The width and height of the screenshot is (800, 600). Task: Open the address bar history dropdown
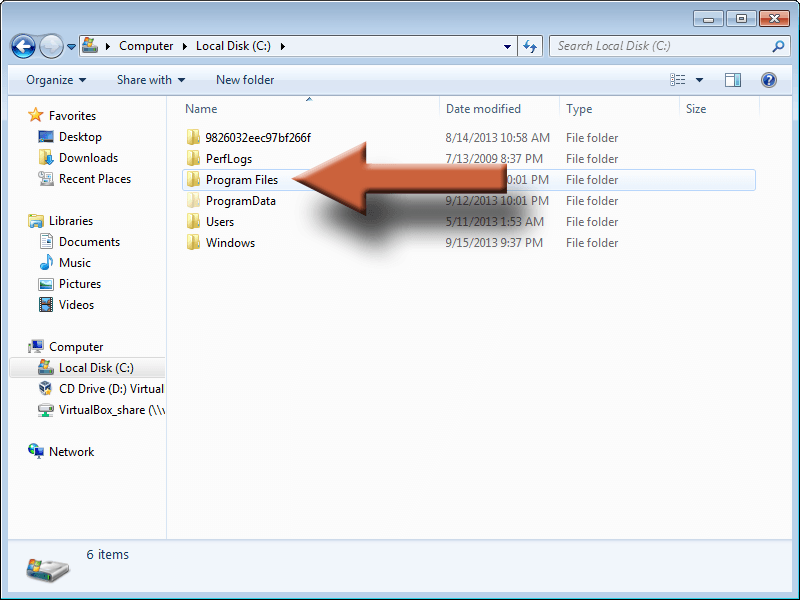507,46
